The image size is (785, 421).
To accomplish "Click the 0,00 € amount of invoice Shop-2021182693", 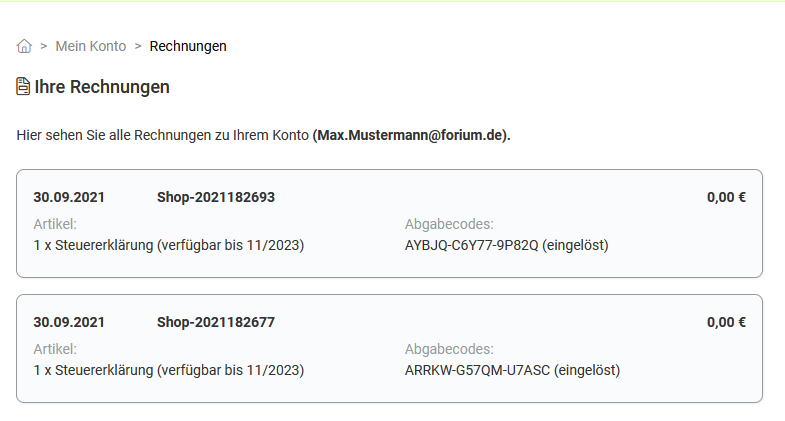I will pos(726,197).
